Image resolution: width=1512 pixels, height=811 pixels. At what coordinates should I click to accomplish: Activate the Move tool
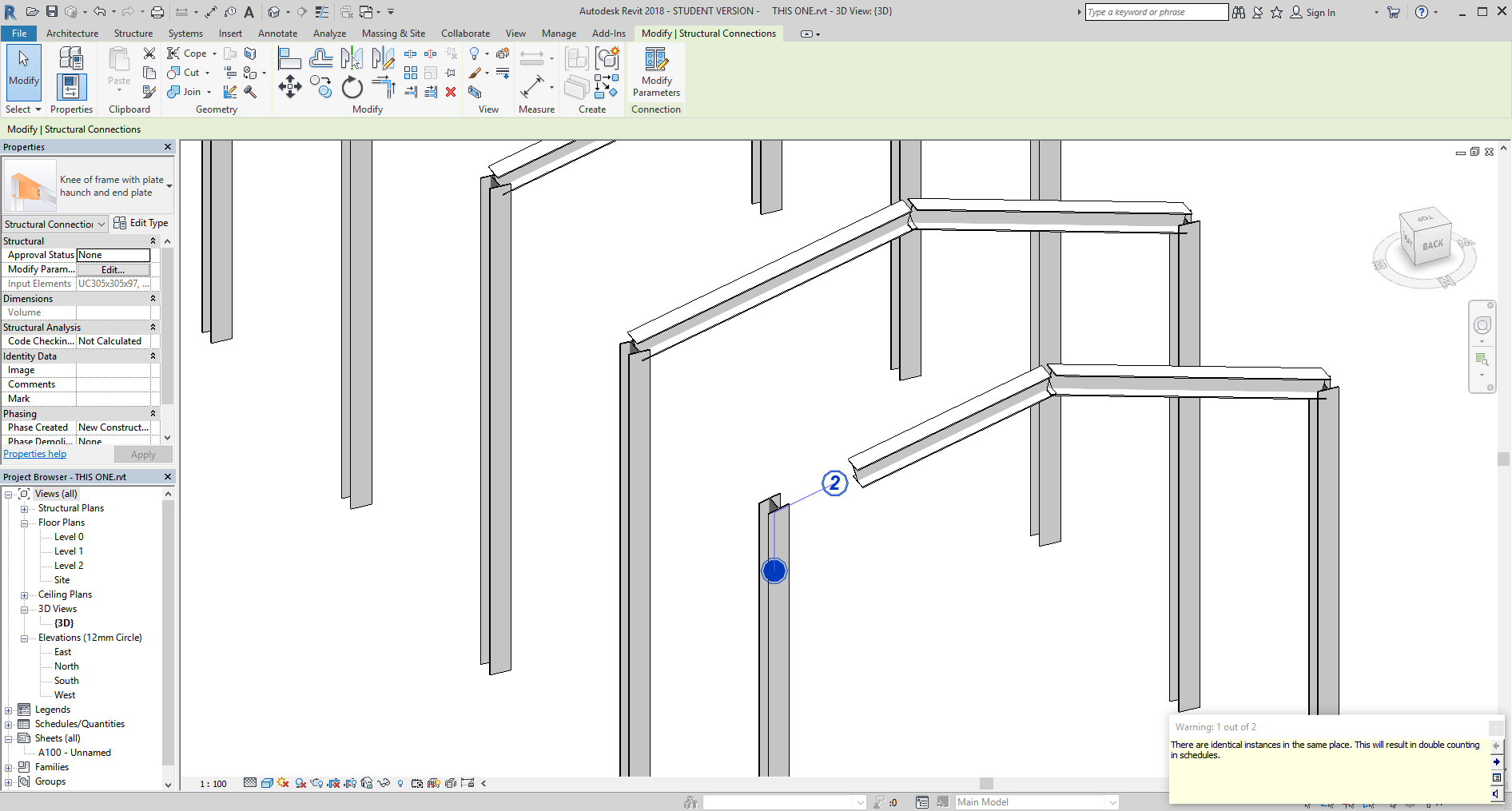tap(289, 86)
